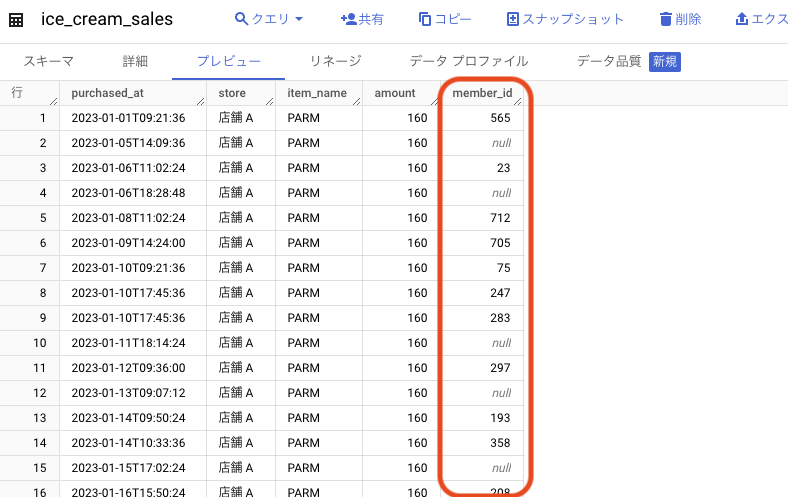The height and width of the screenshot is (497, 788).
Task: Click the amount 160 in row 8
Action: pyautogui.click(x=417, y=293)
